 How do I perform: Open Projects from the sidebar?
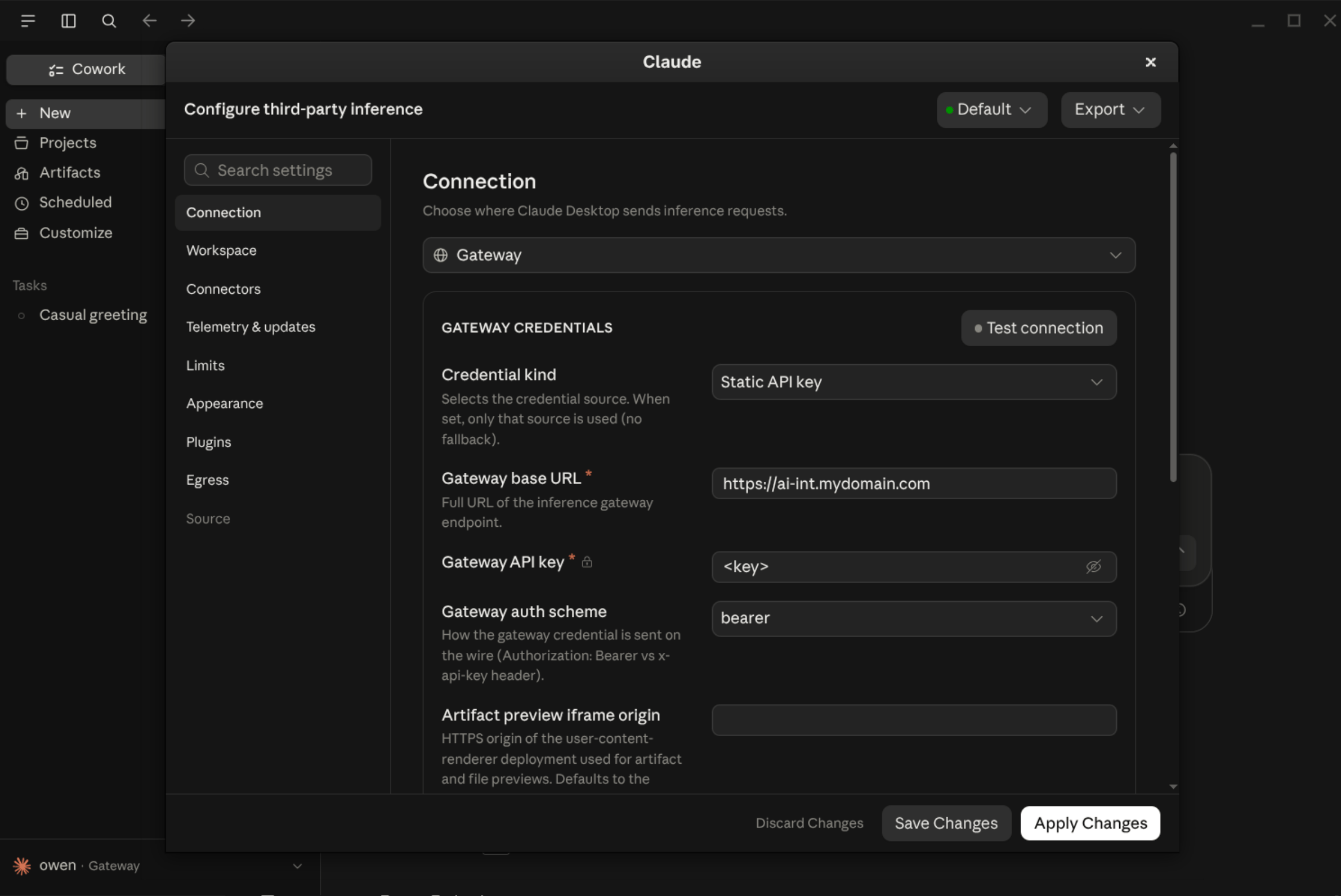(68, 143)
